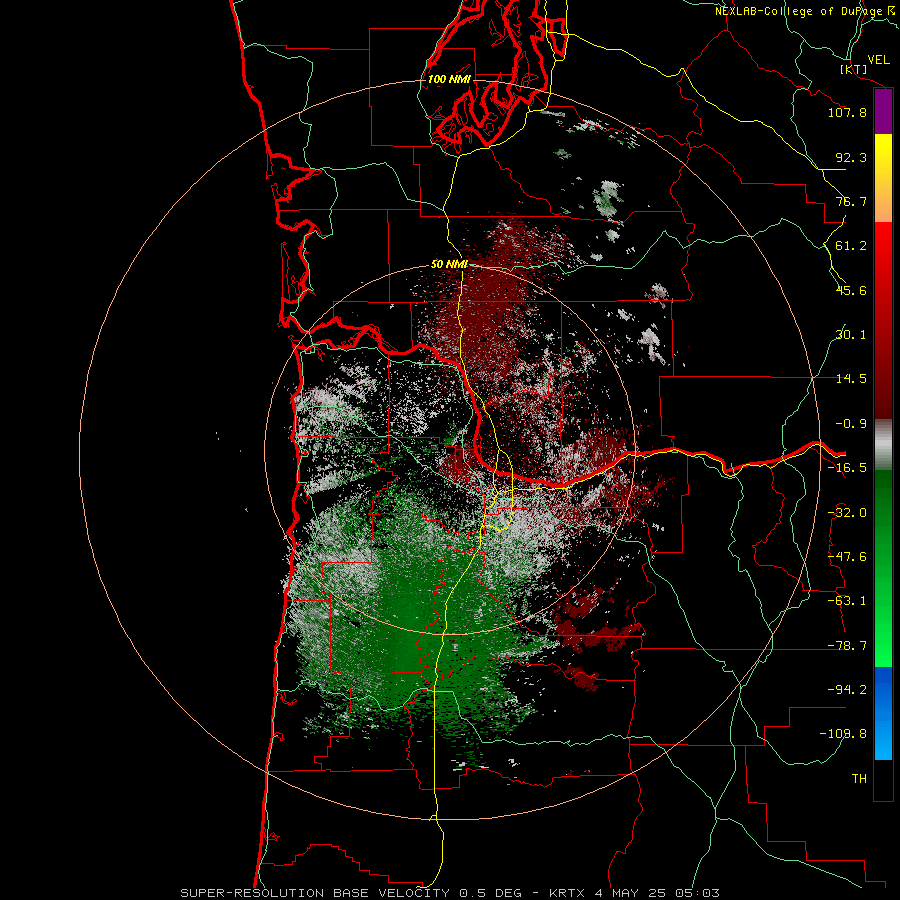900x900 pixels.
Task: Select the blue segment of velocity scale
Action: tap(883, 713)
